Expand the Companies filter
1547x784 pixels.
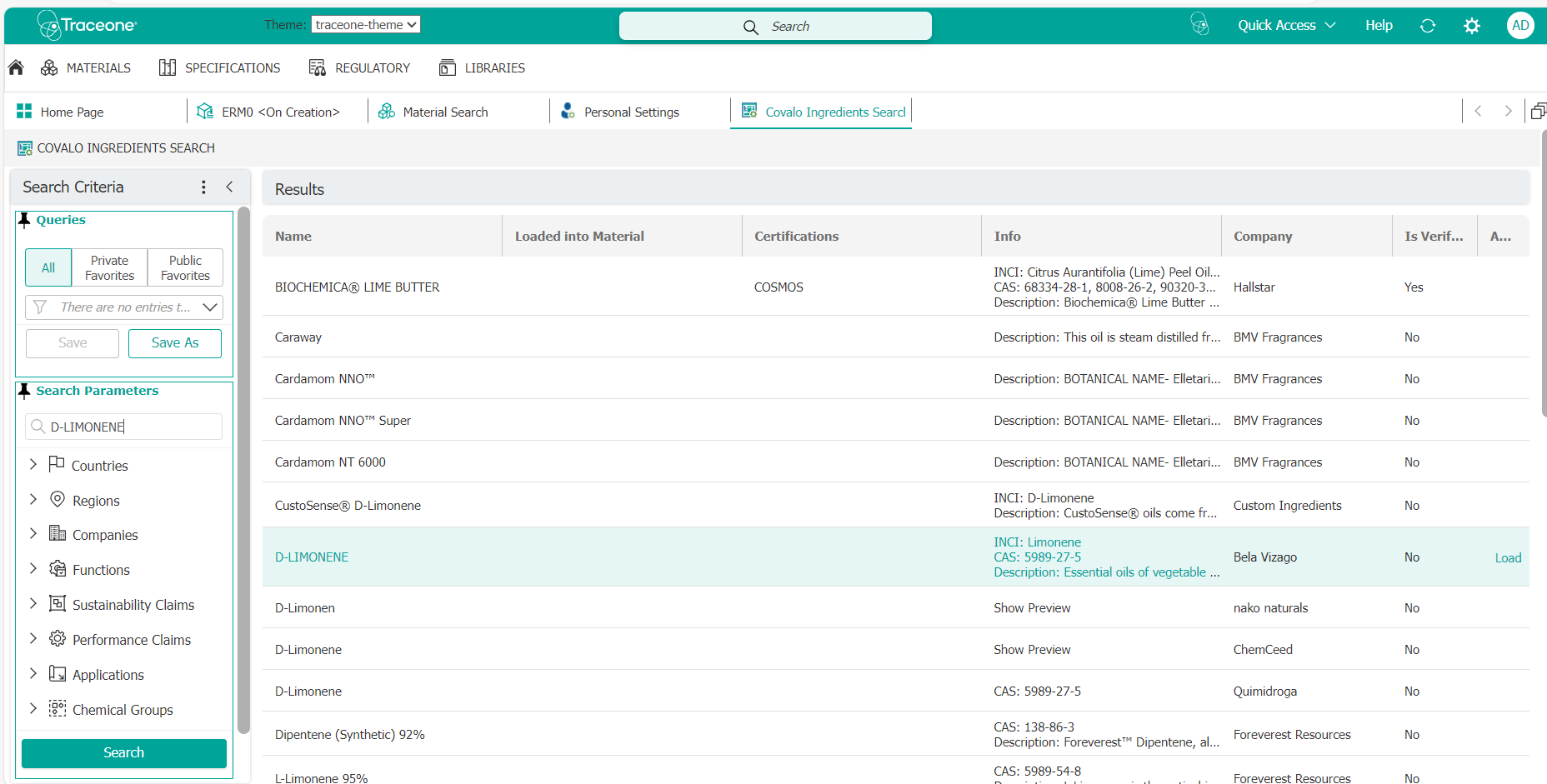tap(33, 533)
